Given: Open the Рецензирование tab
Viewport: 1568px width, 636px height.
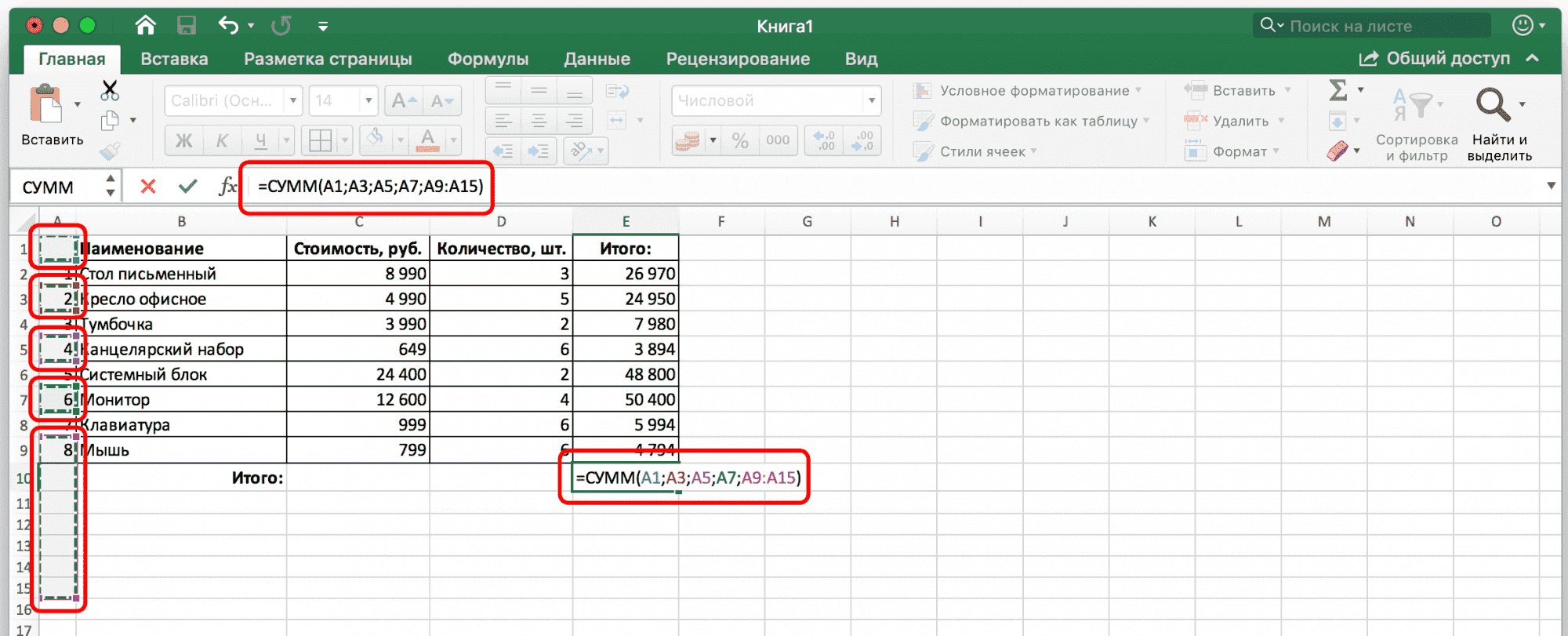Looking at the screenshot, I should click(x=738, y=59).
